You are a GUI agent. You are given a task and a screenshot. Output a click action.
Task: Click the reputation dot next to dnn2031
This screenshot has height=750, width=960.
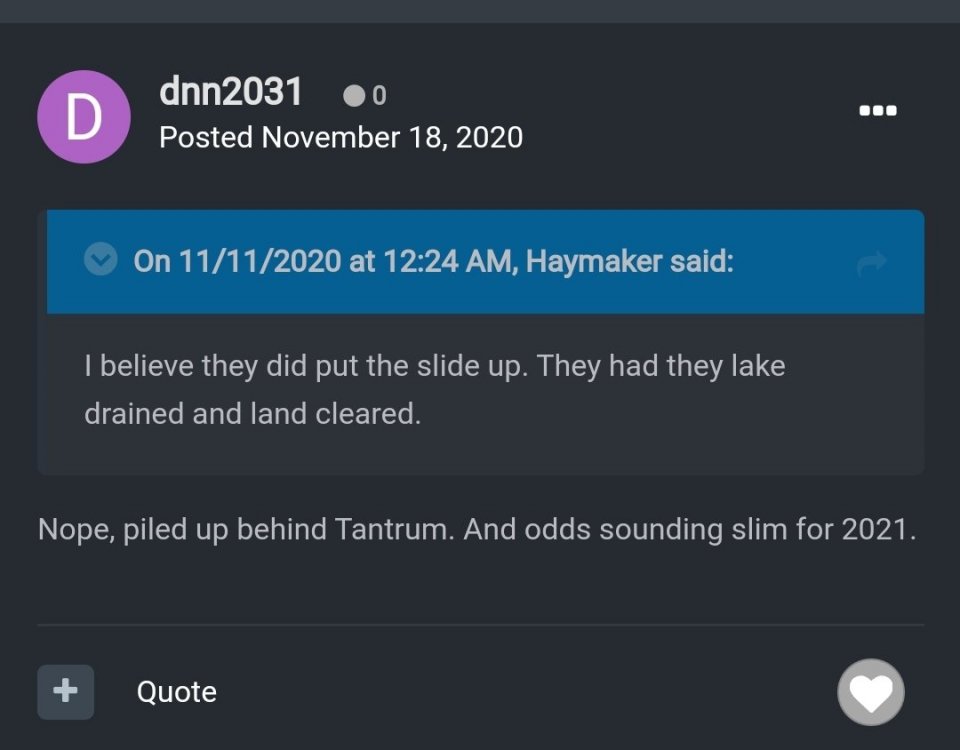[355, 95]
